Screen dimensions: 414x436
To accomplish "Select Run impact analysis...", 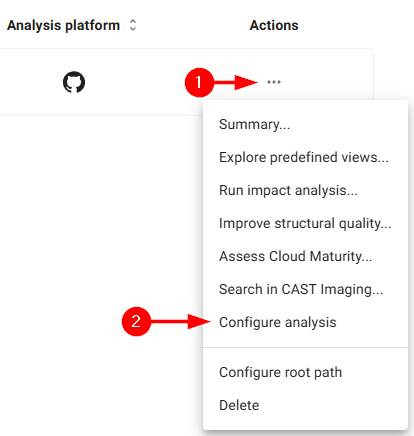I will tap(288, 190).
